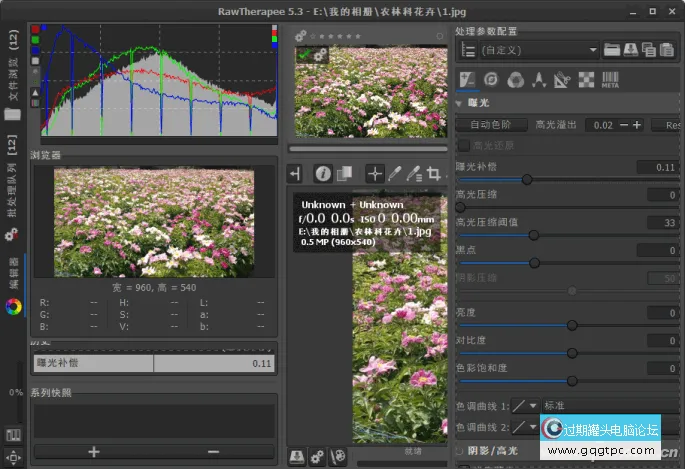Open the 批处理队列 batch queue tab
The image size is (685, 469).
point(12,185)
